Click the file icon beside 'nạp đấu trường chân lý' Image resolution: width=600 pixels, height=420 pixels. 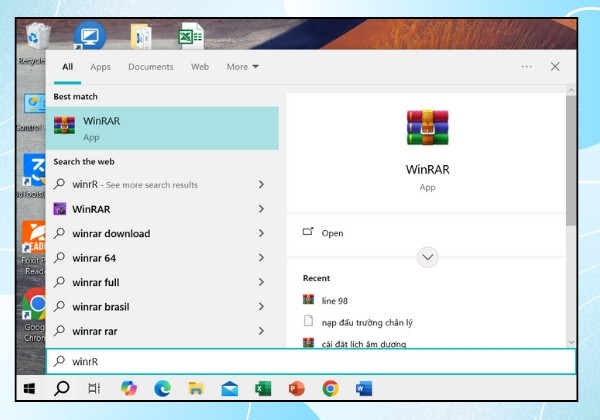point(308,321)
